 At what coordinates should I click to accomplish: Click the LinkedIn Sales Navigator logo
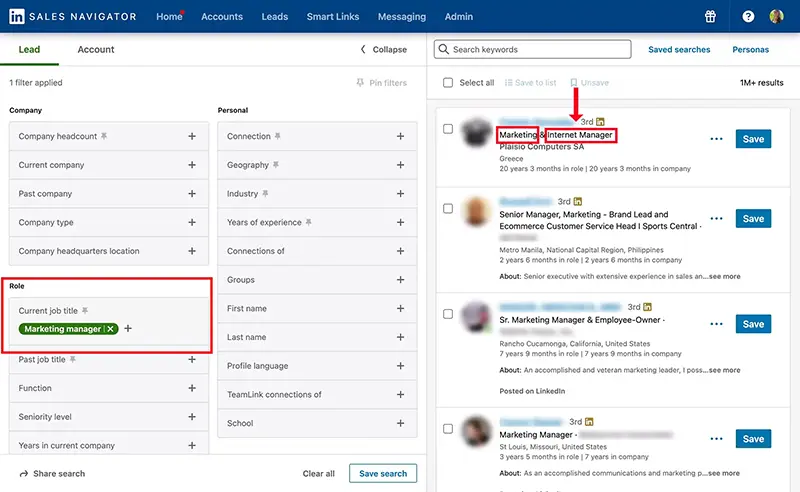pyautogui.click(x=72, y=16)
